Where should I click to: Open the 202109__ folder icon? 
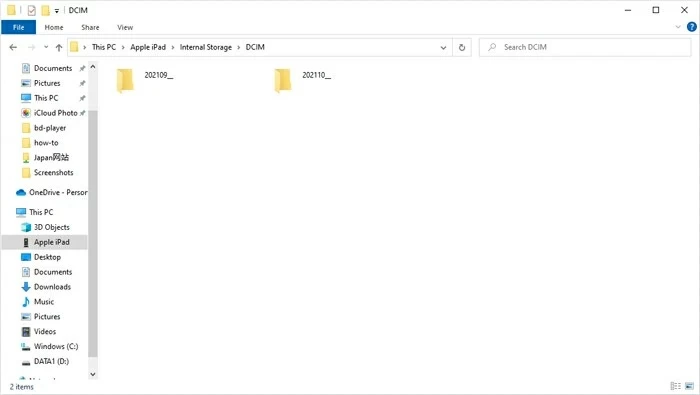pyautogui.click(x=125, y=80)
